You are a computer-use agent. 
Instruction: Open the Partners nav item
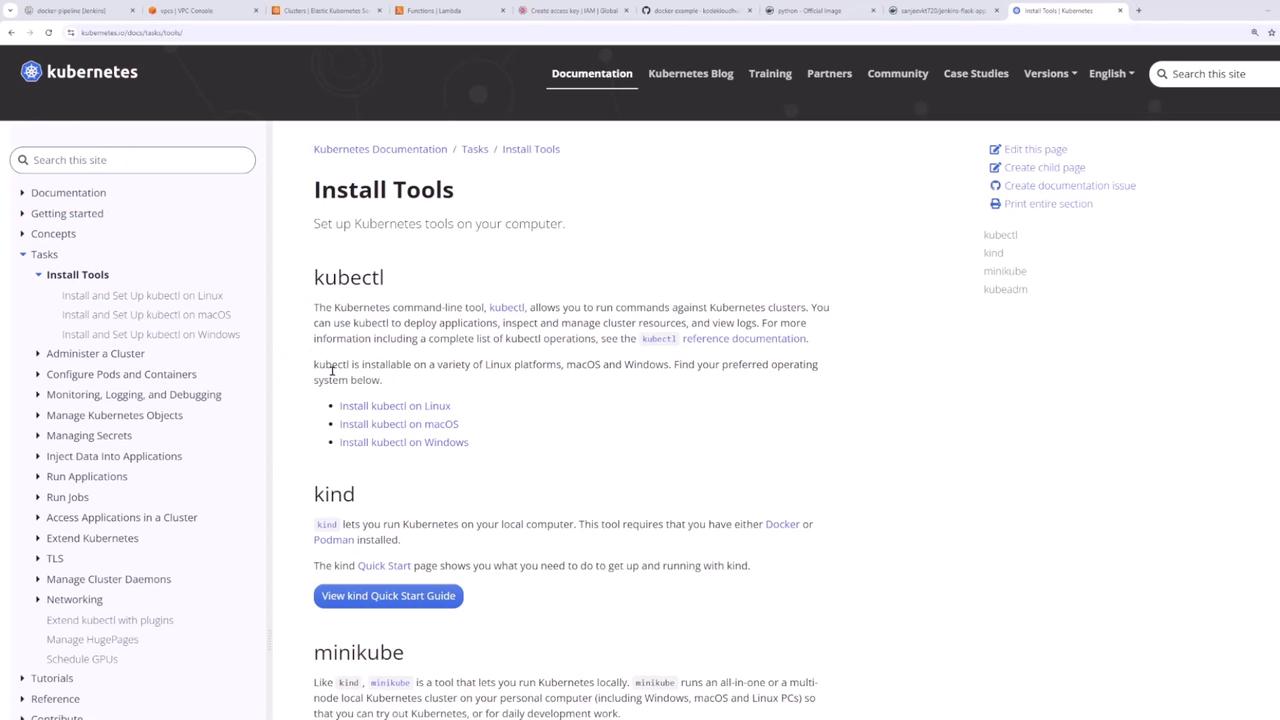(830, 73)
